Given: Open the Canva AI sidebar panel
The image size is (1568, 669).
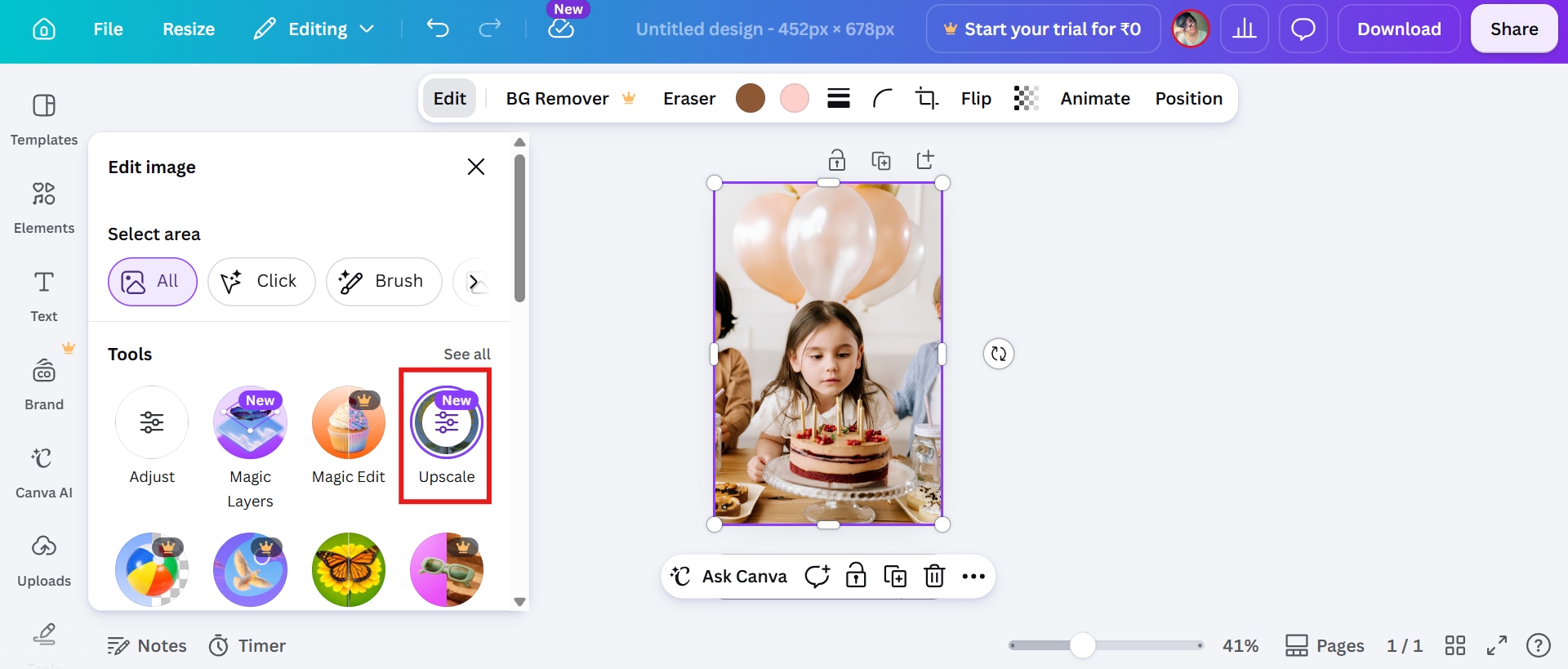Looking at the screenshot, I should pyautogui.click(x=44, y=472).
